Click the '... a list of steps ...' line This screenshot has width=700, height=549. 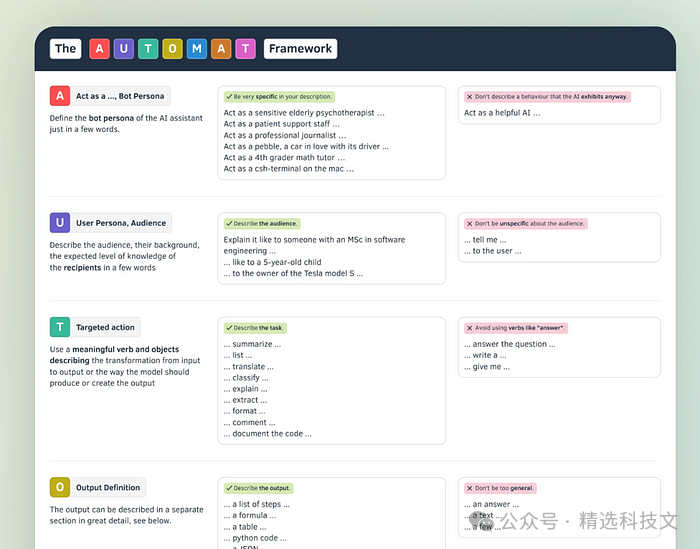pyautogui.click(x=257, y=504)
